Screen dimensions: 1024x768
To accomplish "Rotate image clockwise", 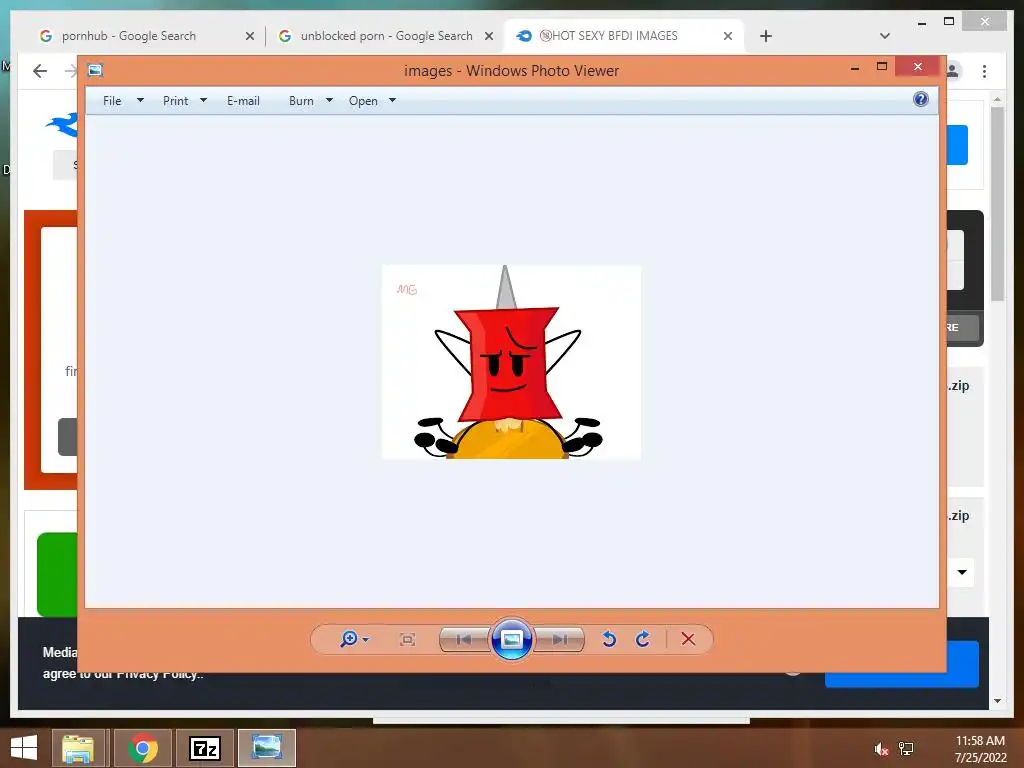I will [643, 639].
